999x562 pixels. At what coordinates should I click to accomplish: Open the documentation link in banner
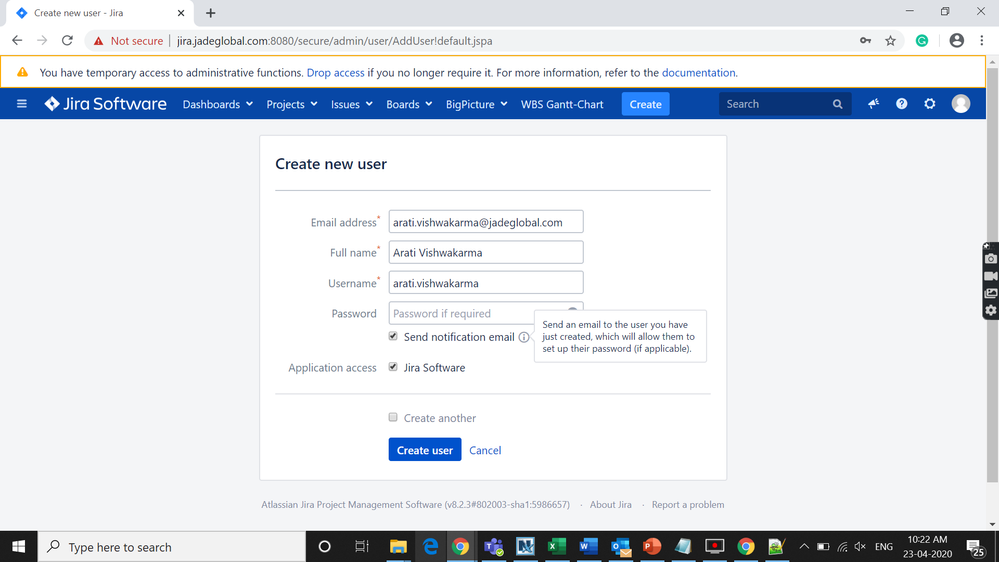[x=698, y=73]
